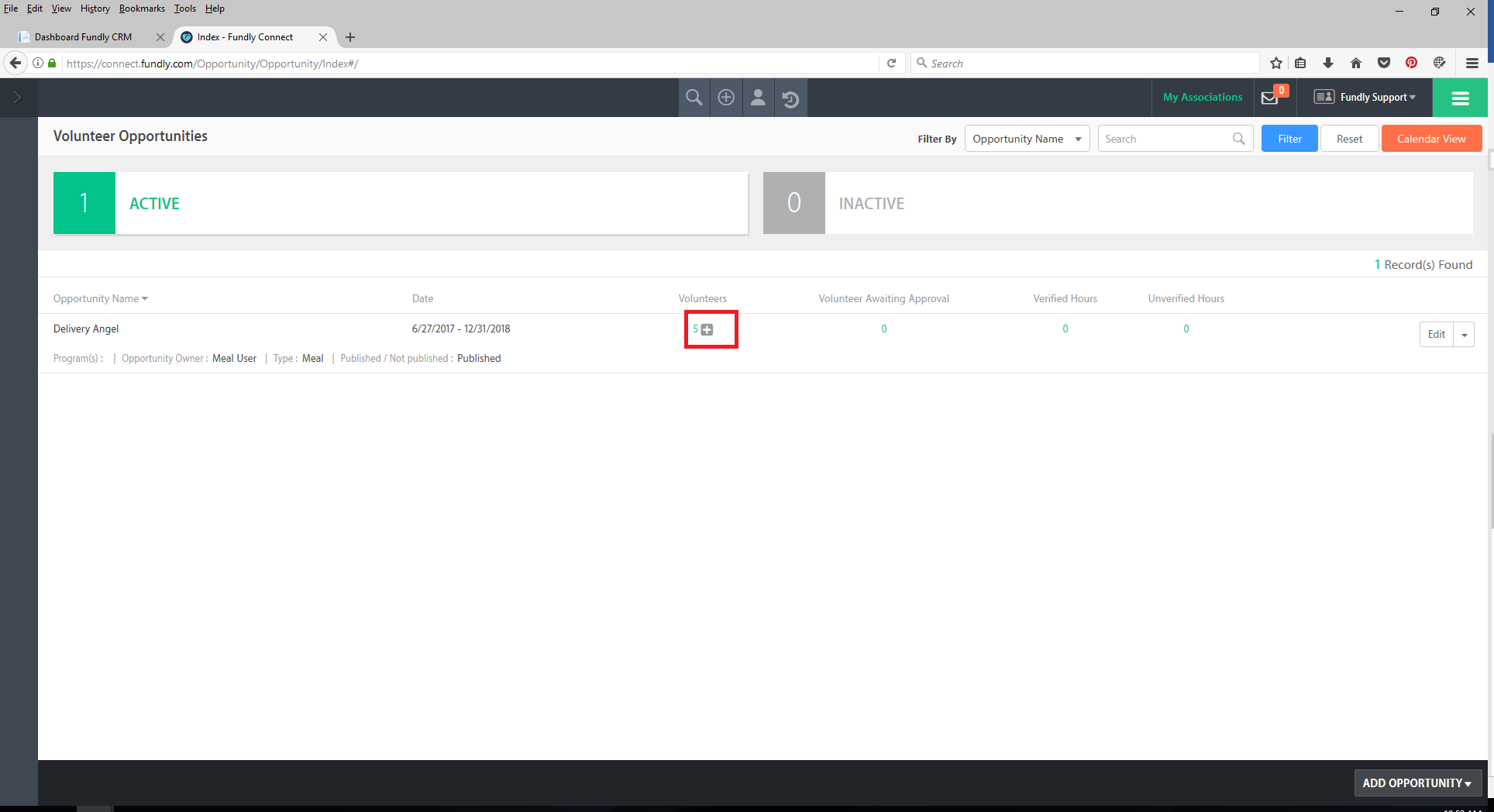Show the INACTIVE opportunities tile
Viewport: 1494px width, 812px height.
pos(1117,203)
